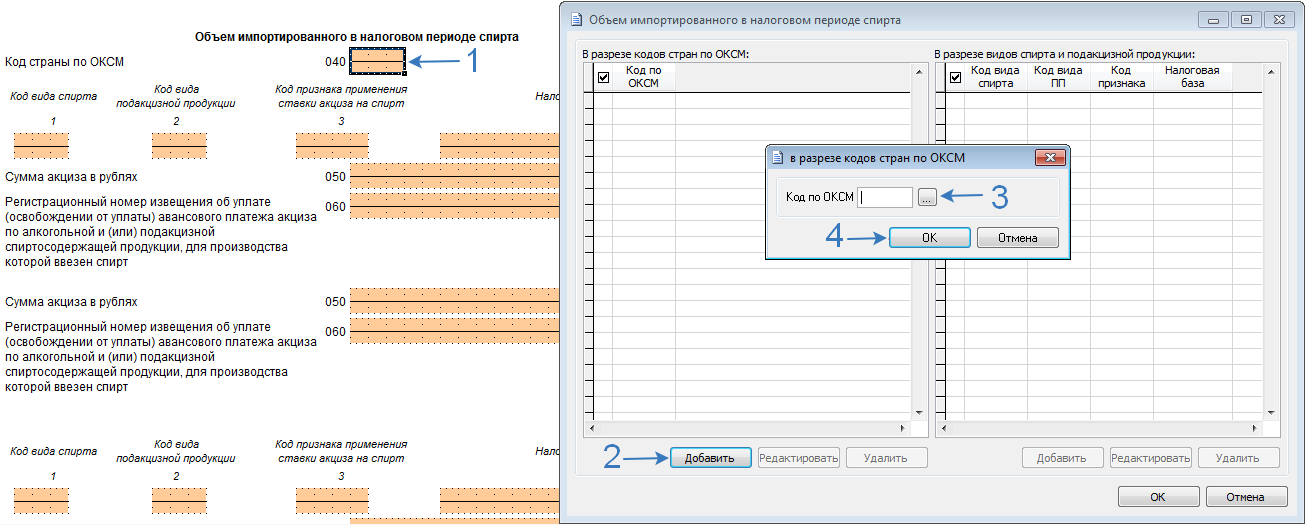
Task: Click the 'Код вида спирта' column header
Action: coord(994,77)
